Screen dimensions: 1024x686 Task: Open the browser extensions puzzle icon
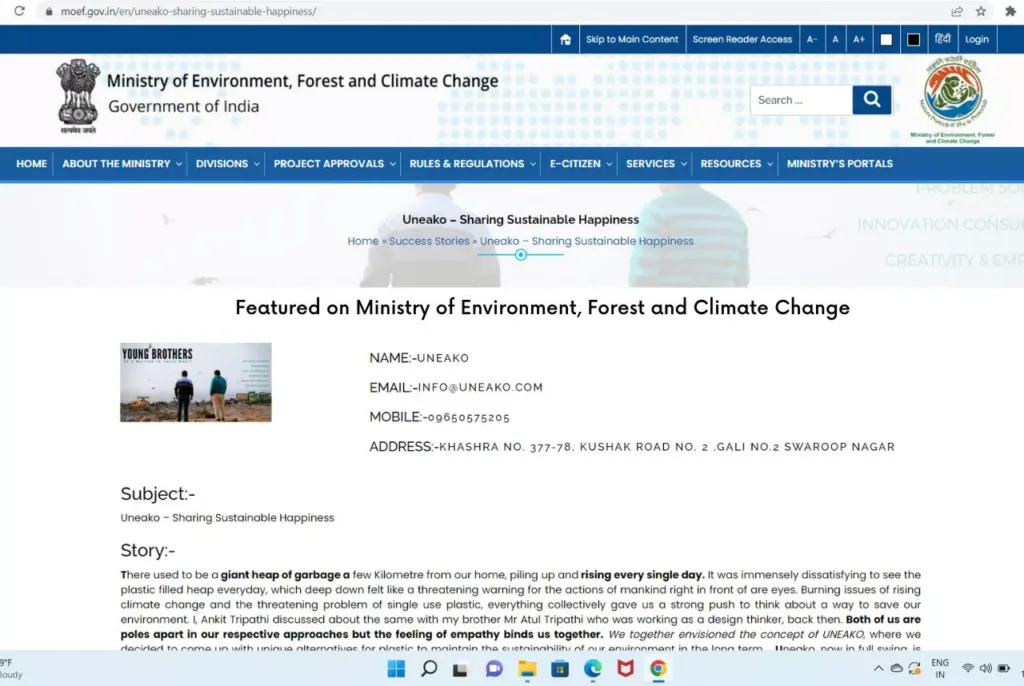click(x=1011, y=11)
